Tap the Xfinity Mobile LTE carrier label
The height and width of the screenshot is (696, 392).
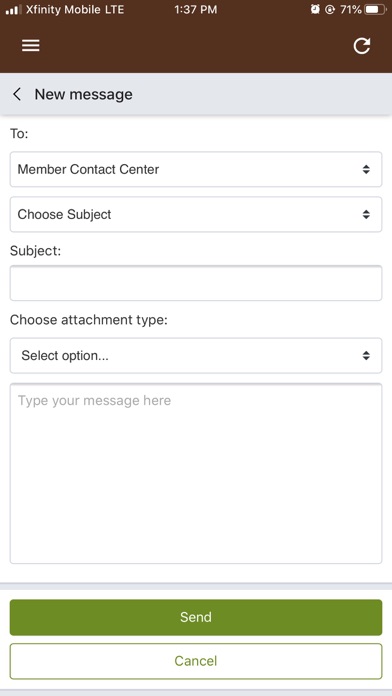75,9
